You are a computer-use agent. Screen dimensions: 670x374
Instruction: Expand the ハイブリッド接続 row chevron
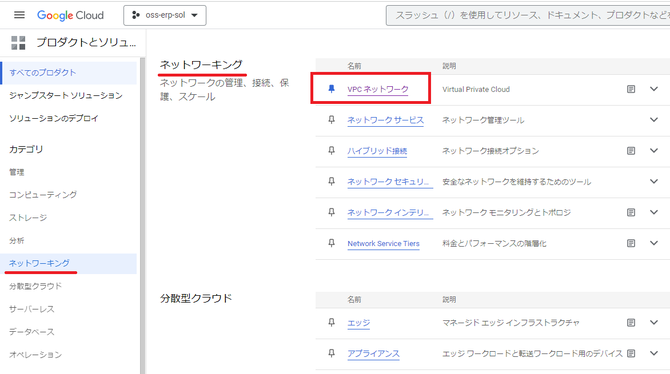[x=654, y=150]
